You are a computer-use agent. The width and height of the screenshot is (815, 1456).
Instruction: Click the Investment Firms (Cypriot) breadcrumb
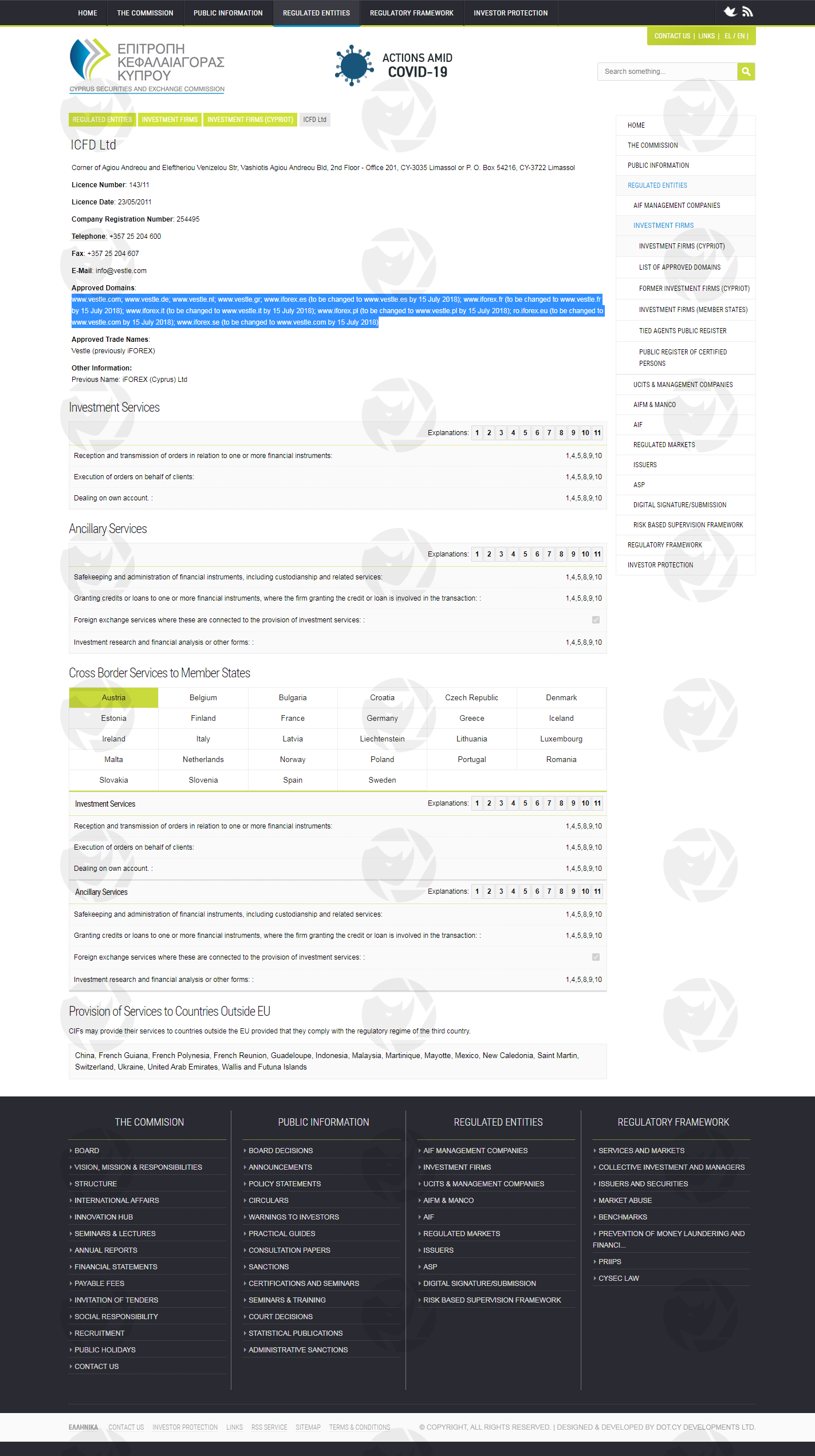250,120
